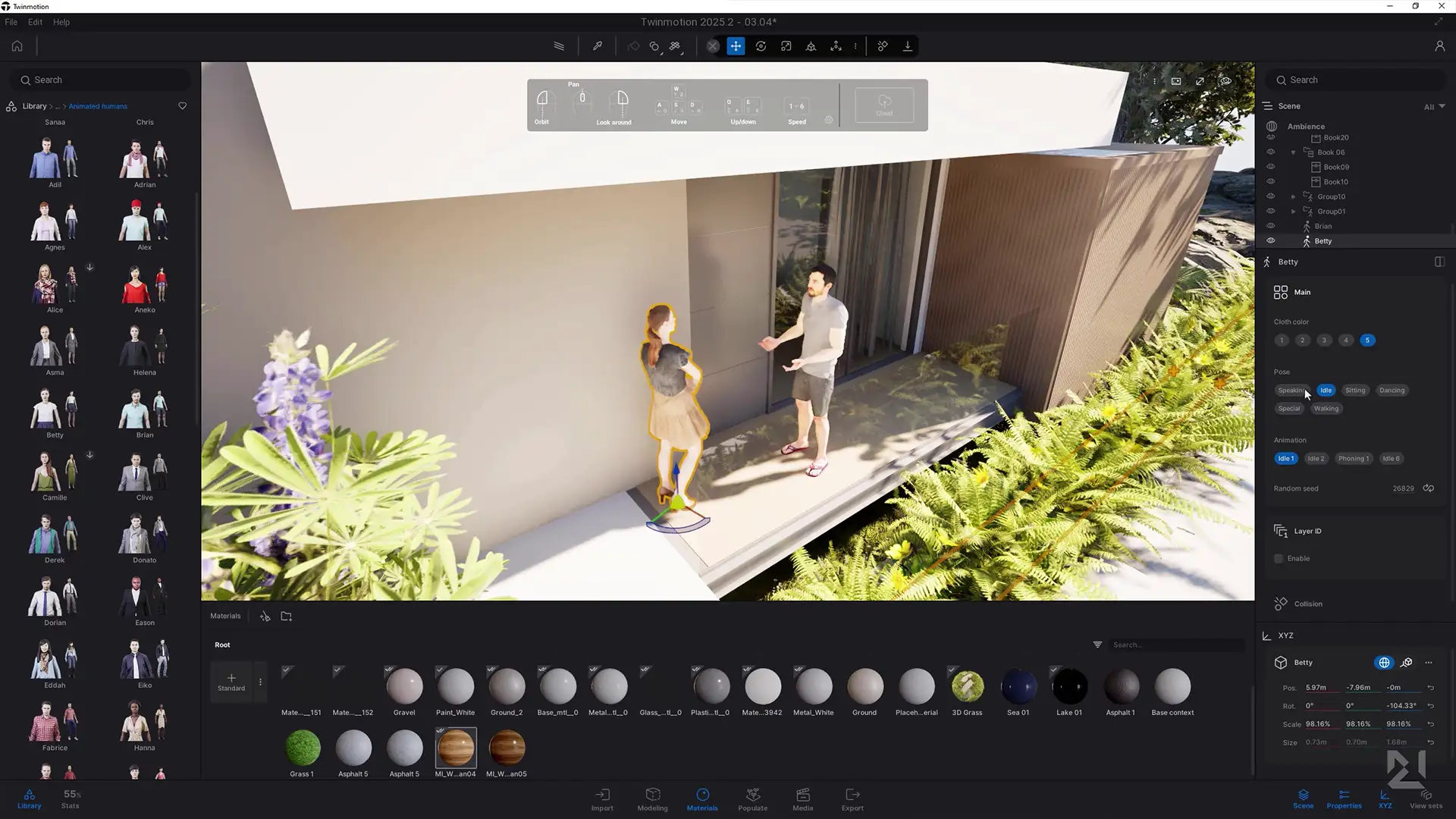Select cloth color option 3
The height and width of the screenshot is (819, 1456).
point(1324,340)
